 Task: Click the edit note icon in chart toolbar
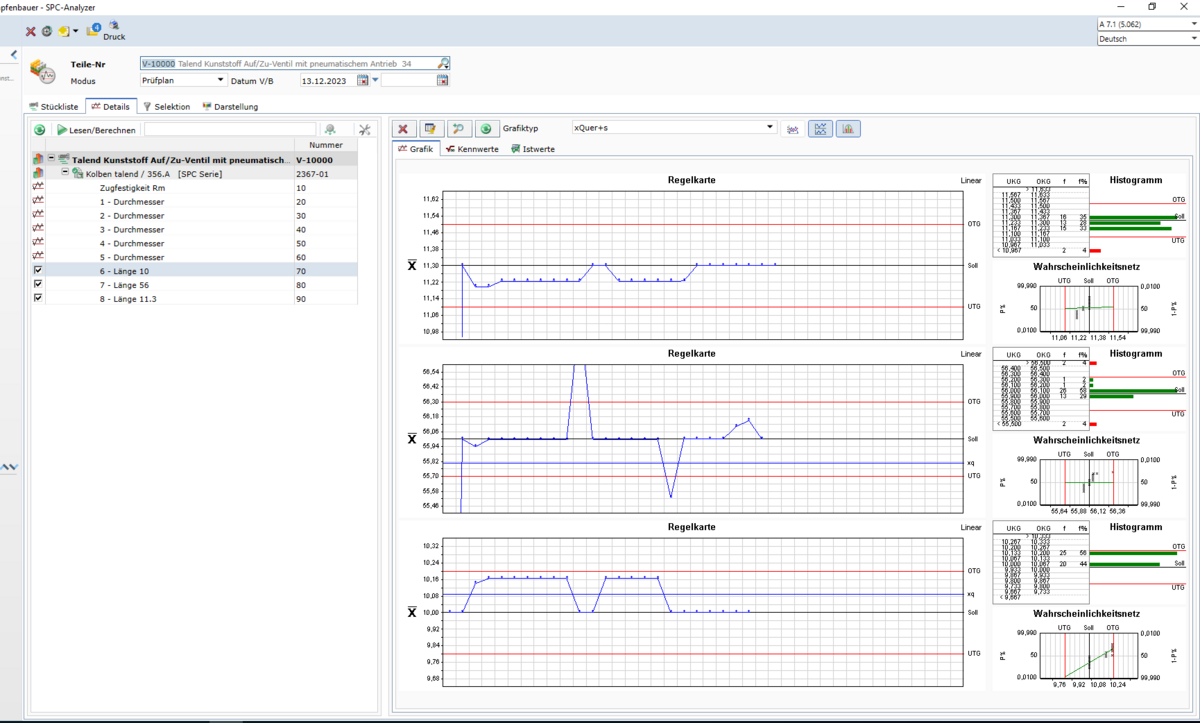pos(432,129)
